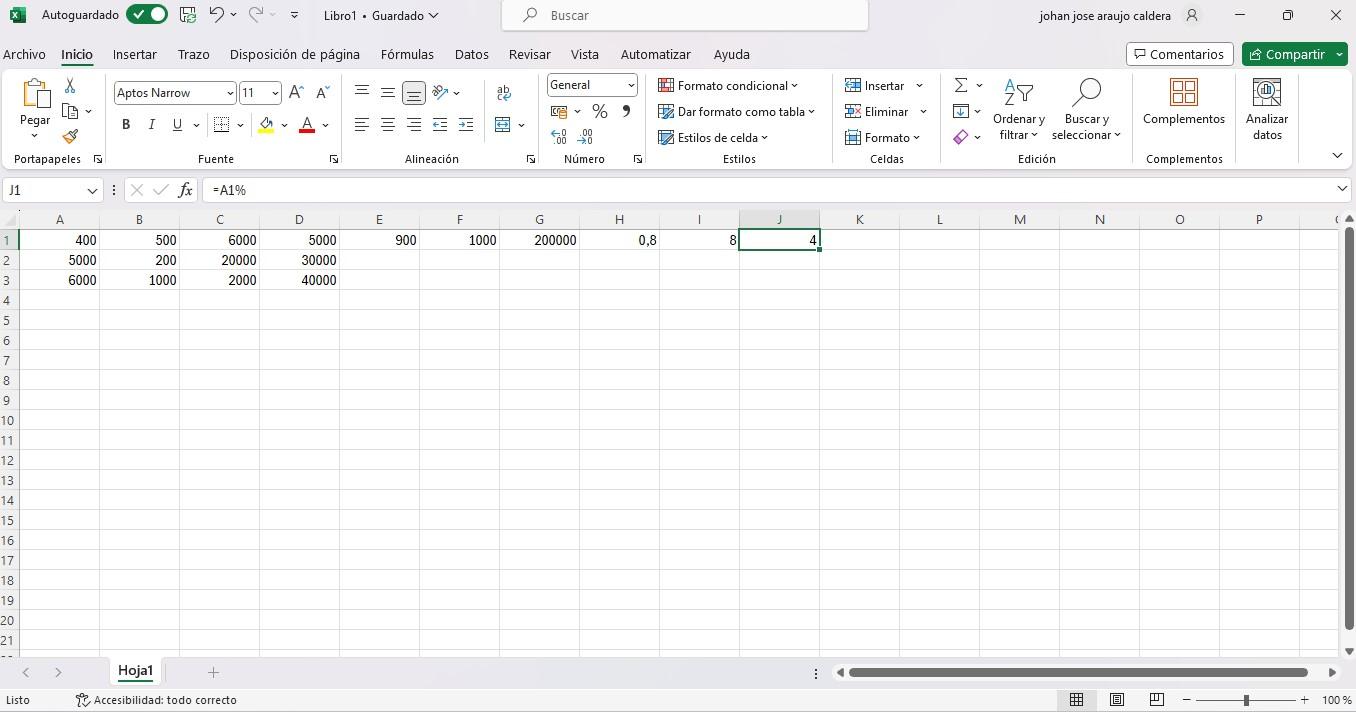
Task: Toggle bold formatting
Action: click(x=126, y=125)
